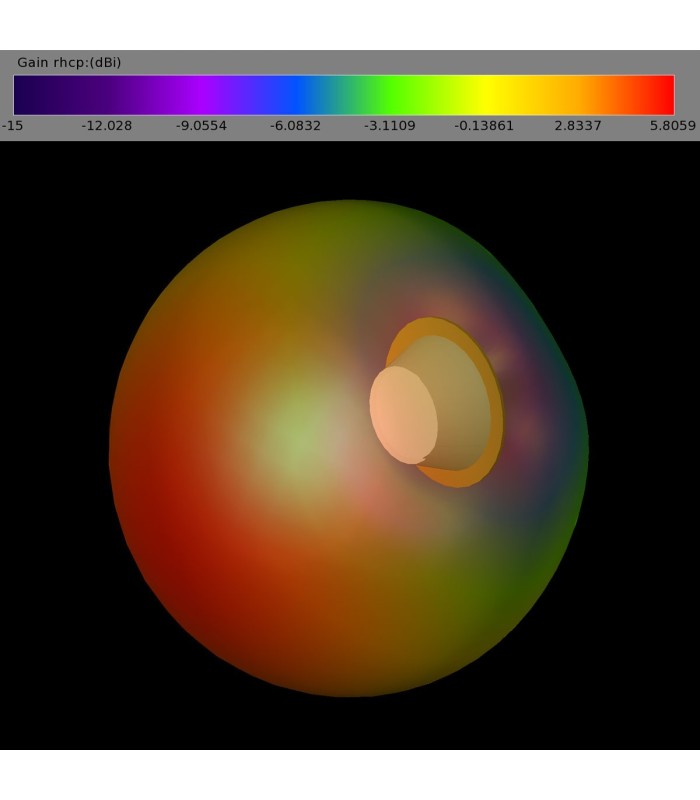Click the red end of the color bar
700x800 pixels.
pyautogui.click(x=662, y=95)
